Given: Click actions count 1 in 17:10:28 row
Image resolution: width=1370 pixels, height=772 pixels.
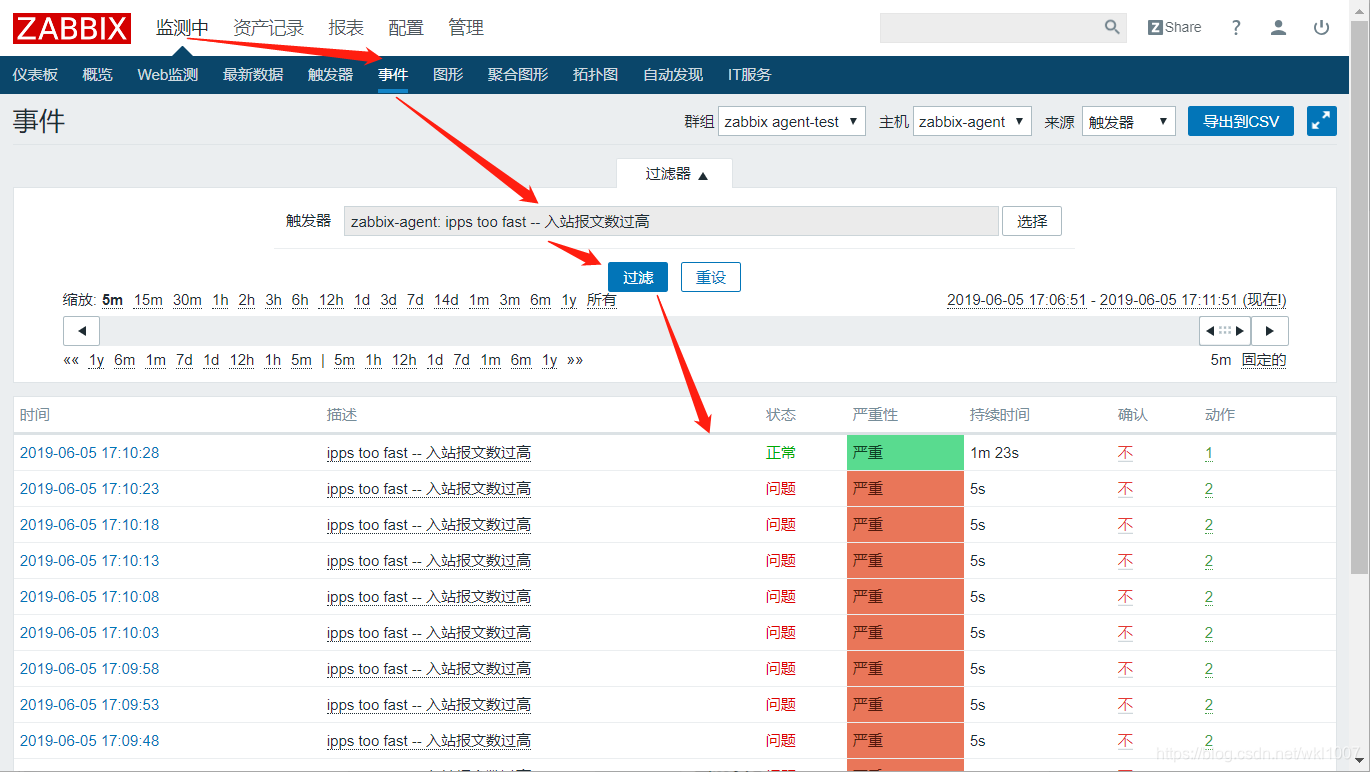Looking at the screenshot, I should coord(1209,453).
